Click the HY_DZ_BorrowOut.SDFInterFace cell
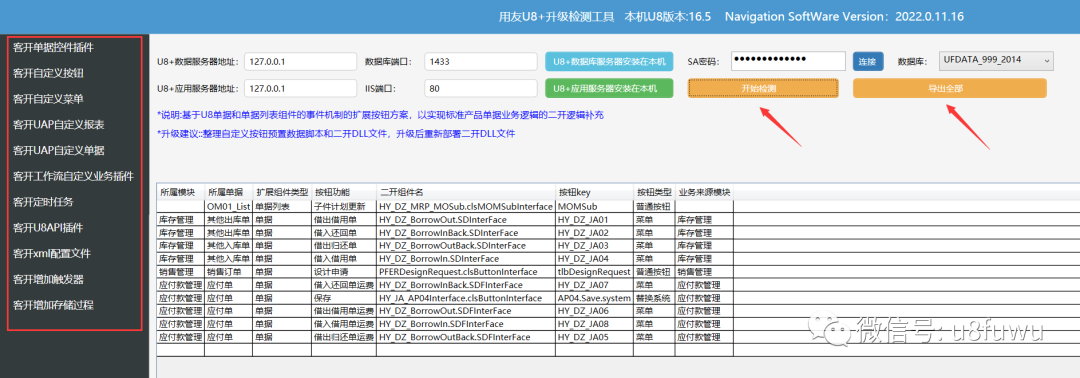Image resolution: width=1080 pixels, height=378 pixels. click(x=466, y=311)
